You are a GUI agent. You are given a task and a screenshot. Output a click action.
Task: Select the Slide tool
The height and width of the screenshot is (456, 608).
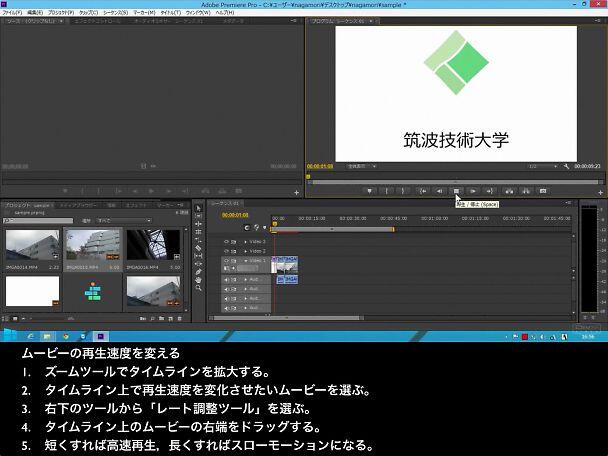tap(199, 264)
